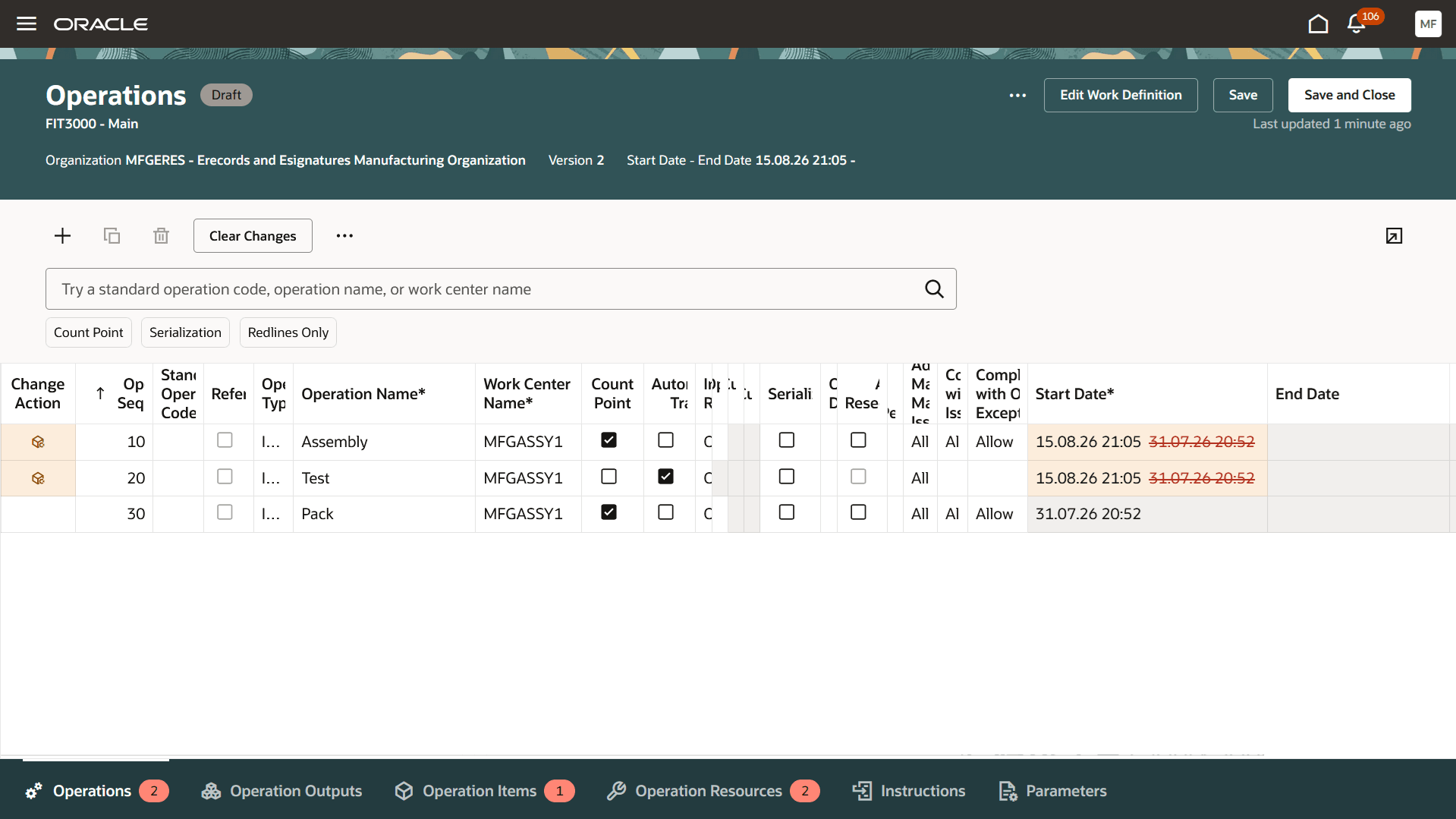1456x819 pixels.
Task: Open the hamburger navigation menu
Action: (x=27, y=24)
